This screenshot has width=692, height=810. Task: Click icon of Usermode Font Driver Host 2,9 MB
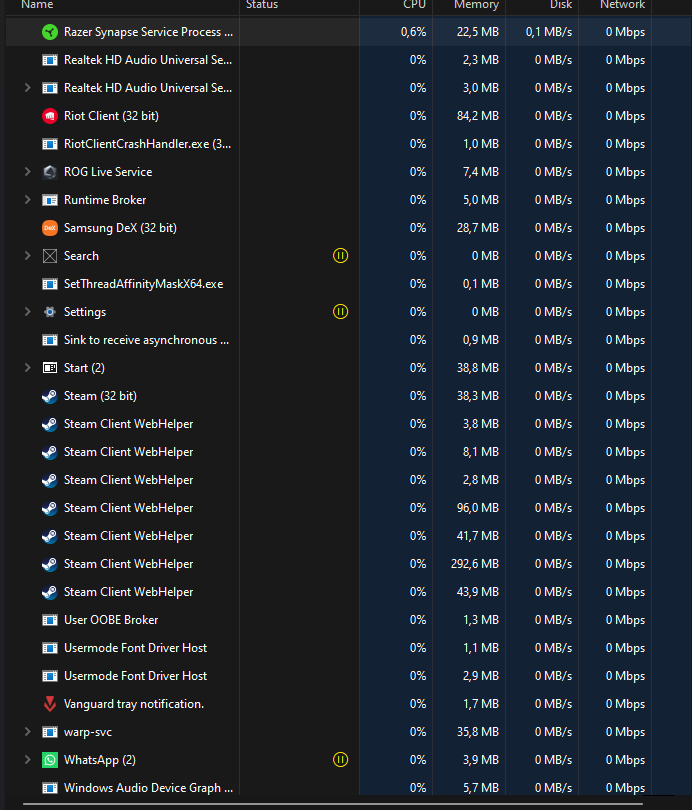tap(50, 676)
